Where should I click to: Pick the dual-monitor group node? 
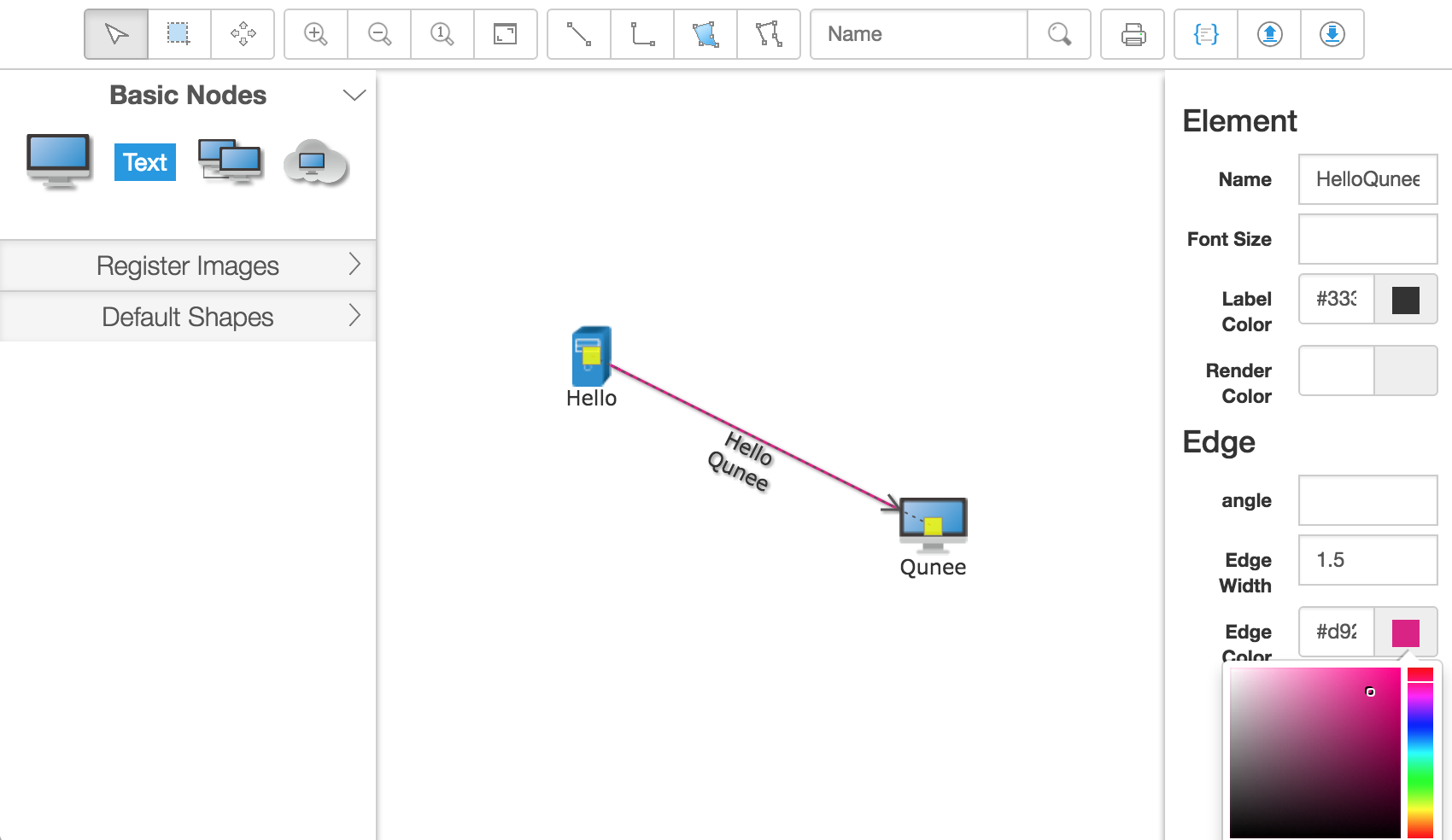(x=231, y=161)
